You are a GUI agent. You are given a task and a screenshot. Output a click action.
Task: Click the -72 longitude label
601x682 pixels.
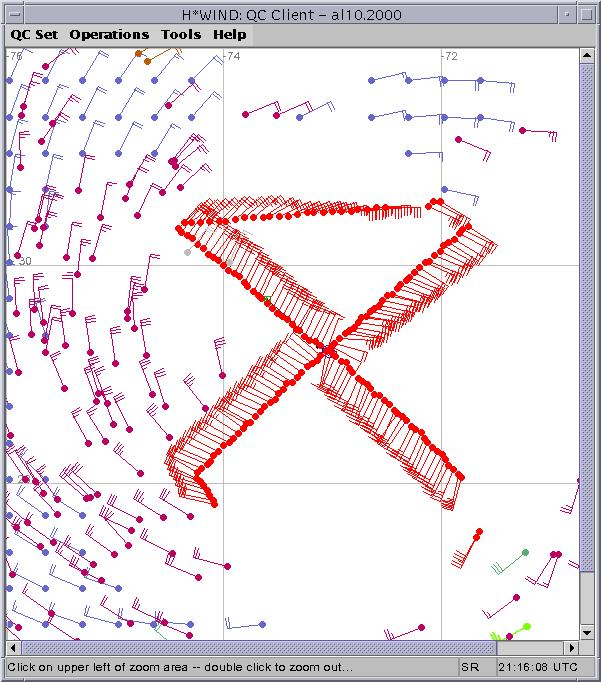450,57
